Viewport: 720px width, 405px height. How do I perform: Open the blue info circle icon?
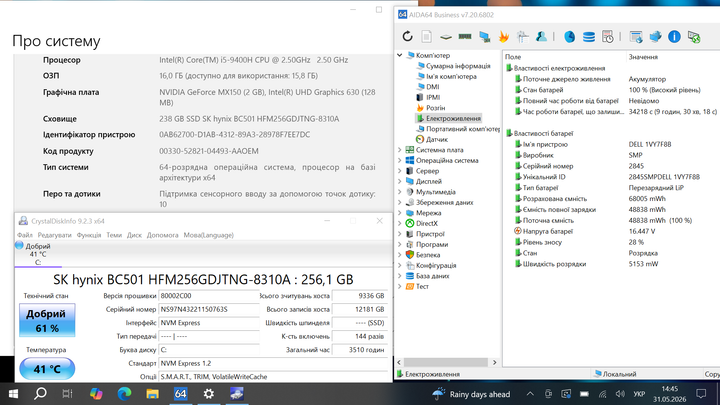click(674, 37)
